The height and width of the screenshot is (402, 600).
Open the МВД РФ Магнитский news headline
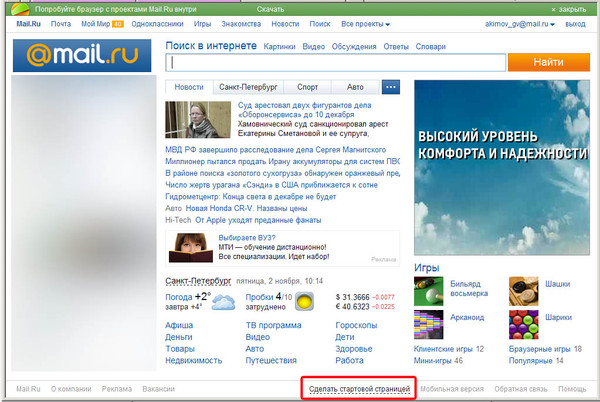pyautogui.click(x=276, y=150)
